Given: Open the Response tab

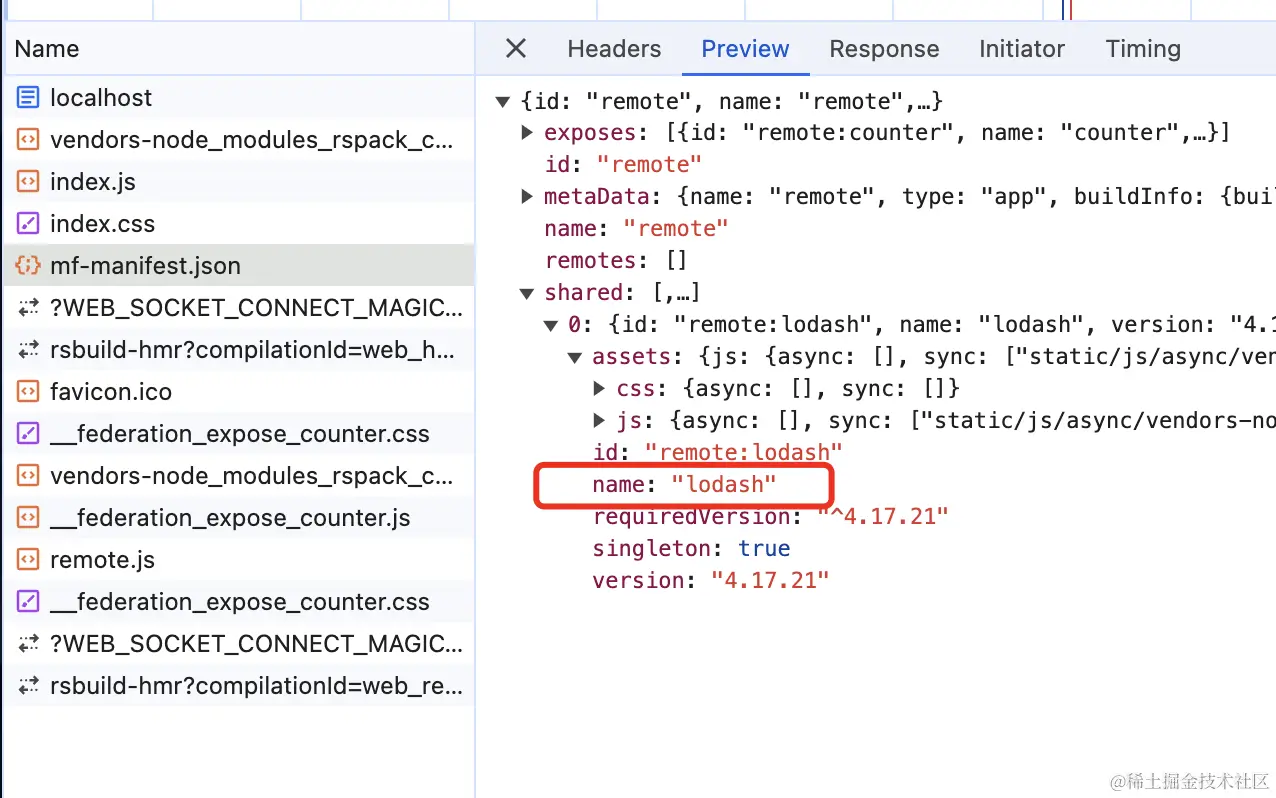Looking at the screenshot, I should pyautogui.click(x=884, y=49).
